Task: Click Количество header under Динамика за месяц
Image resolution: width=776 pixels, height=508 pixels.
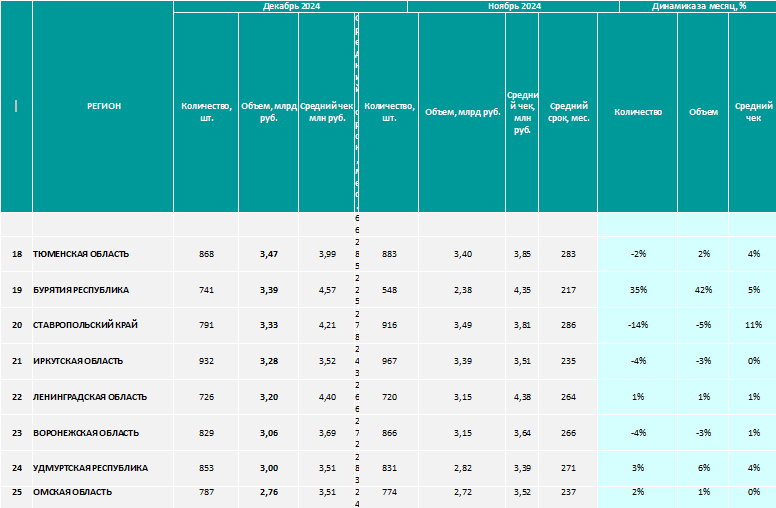Action: pyautogui.click(x=637, y=112)
